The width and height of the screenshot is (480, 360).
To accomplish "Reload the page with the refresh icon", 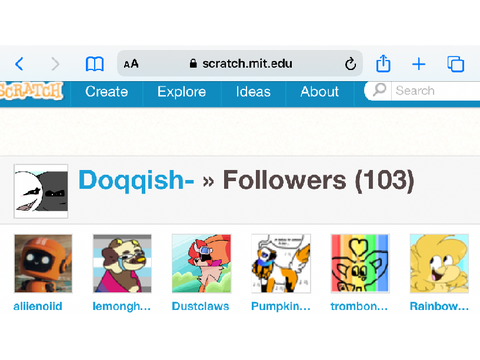I will [350, 64].
